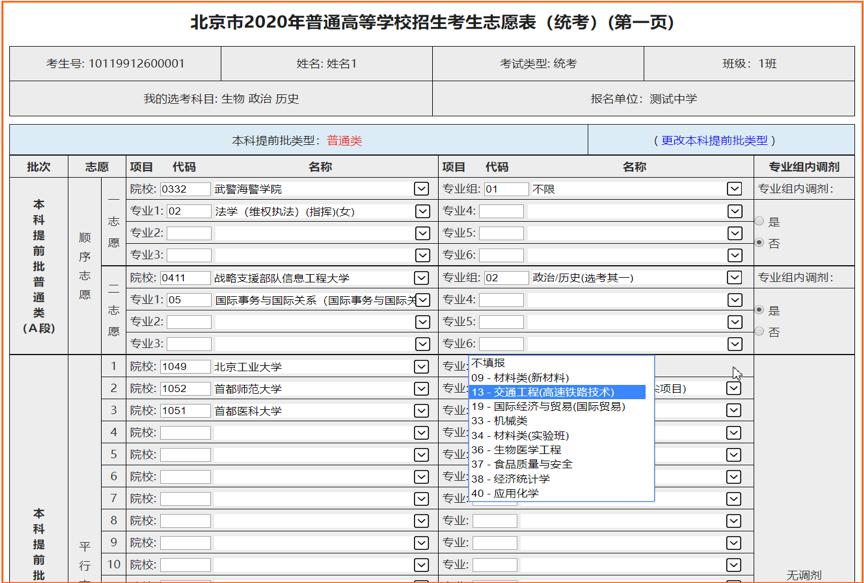This screenshot has width=864, height=583.
Task: Select "33 - 机械类" option
Action: click(505, 420)
